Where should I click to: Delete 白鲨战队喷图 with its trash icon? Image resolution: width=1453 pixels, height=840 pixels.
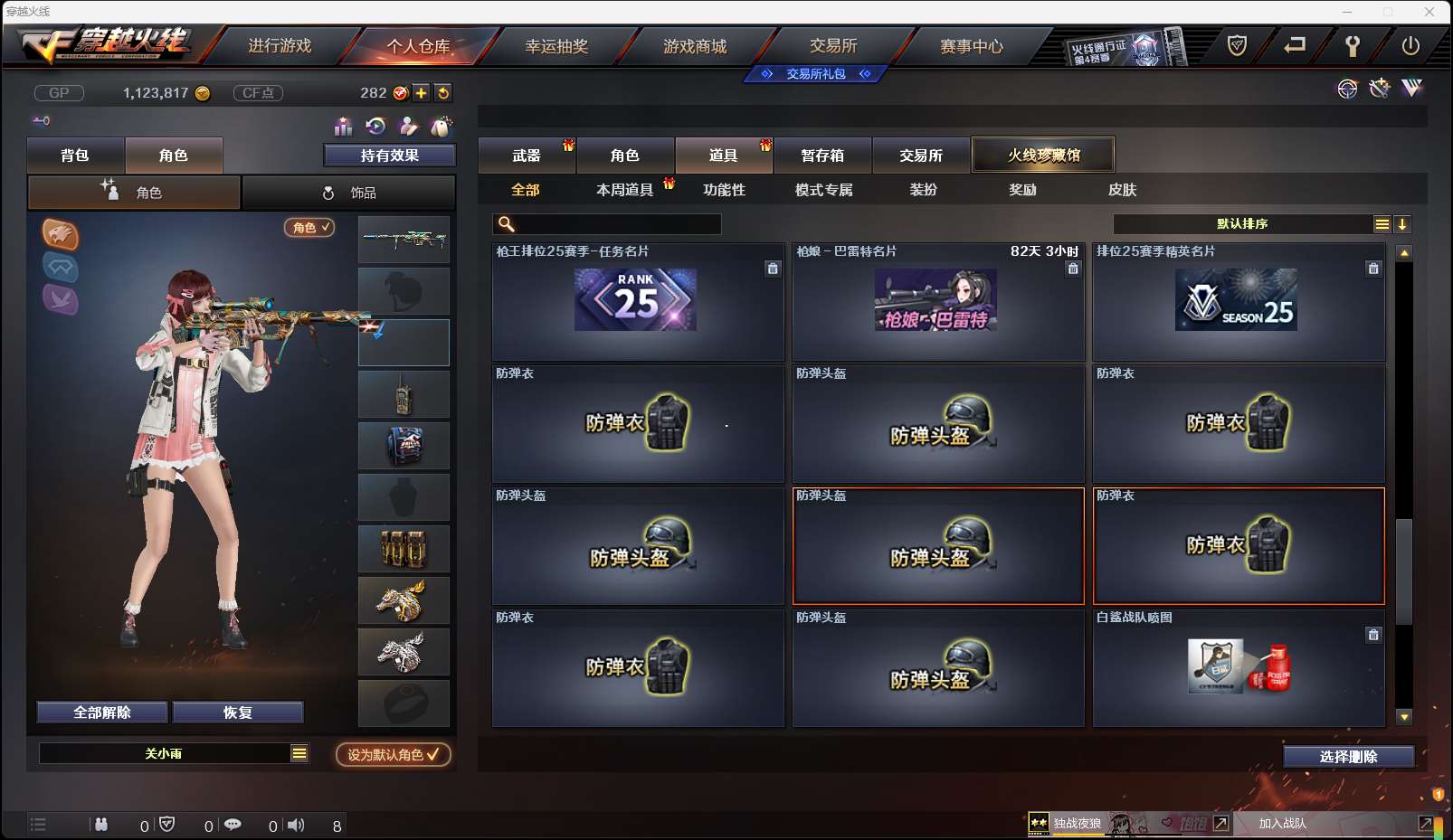pos(1373,635)
